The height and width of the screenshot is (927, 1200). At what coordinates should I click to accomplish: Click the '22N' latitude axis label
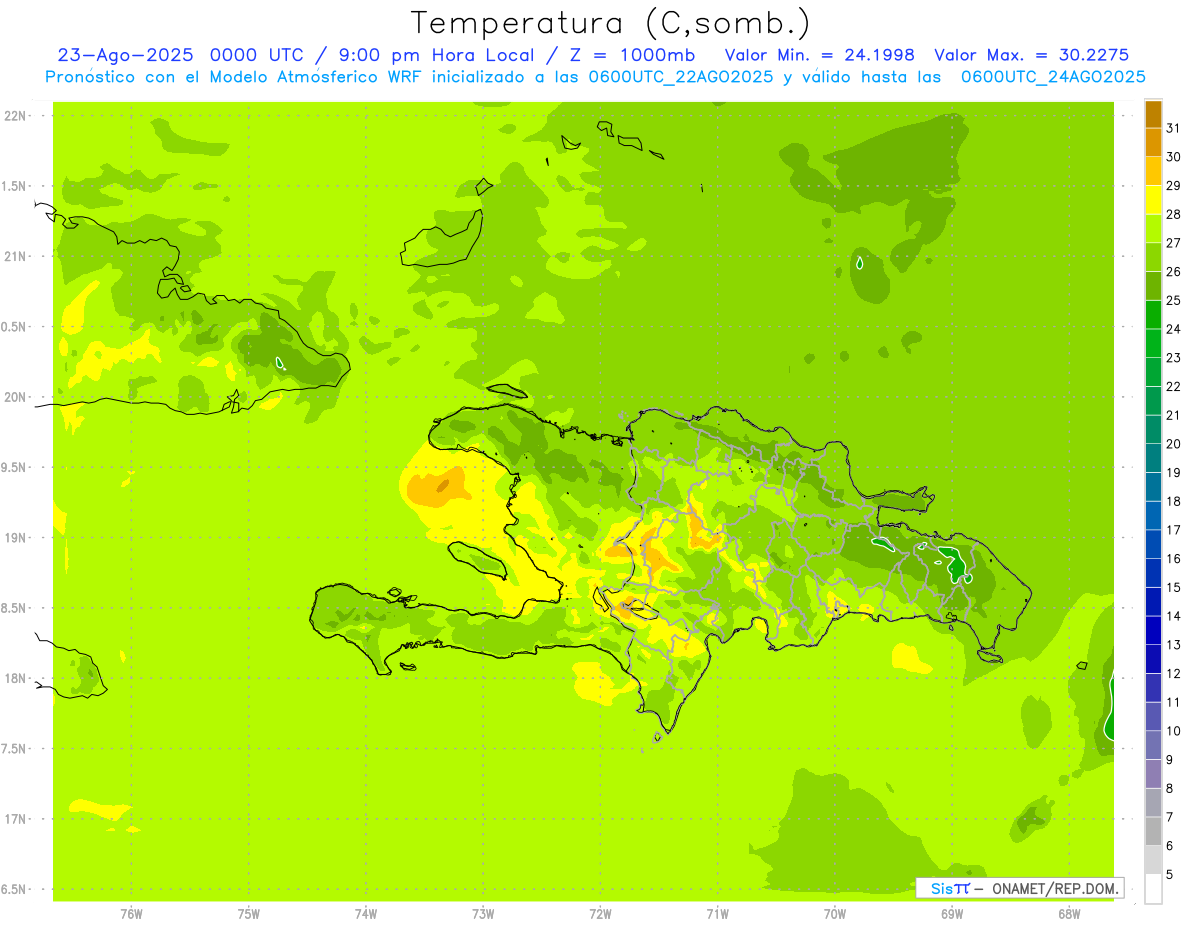click(17, 116)
